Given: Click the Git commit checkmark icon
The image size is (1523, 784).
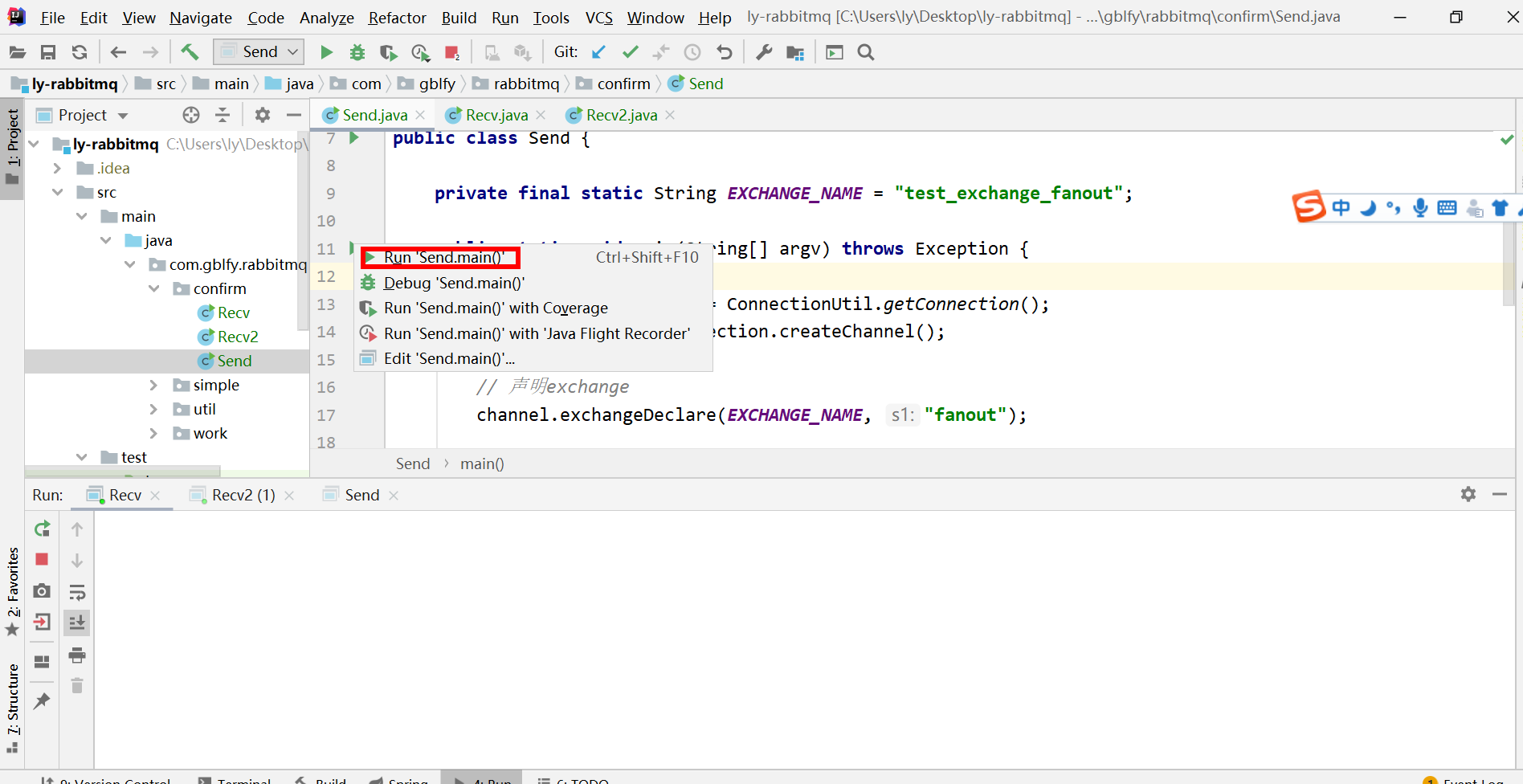Looking at the screenshot, I should 631,52.
